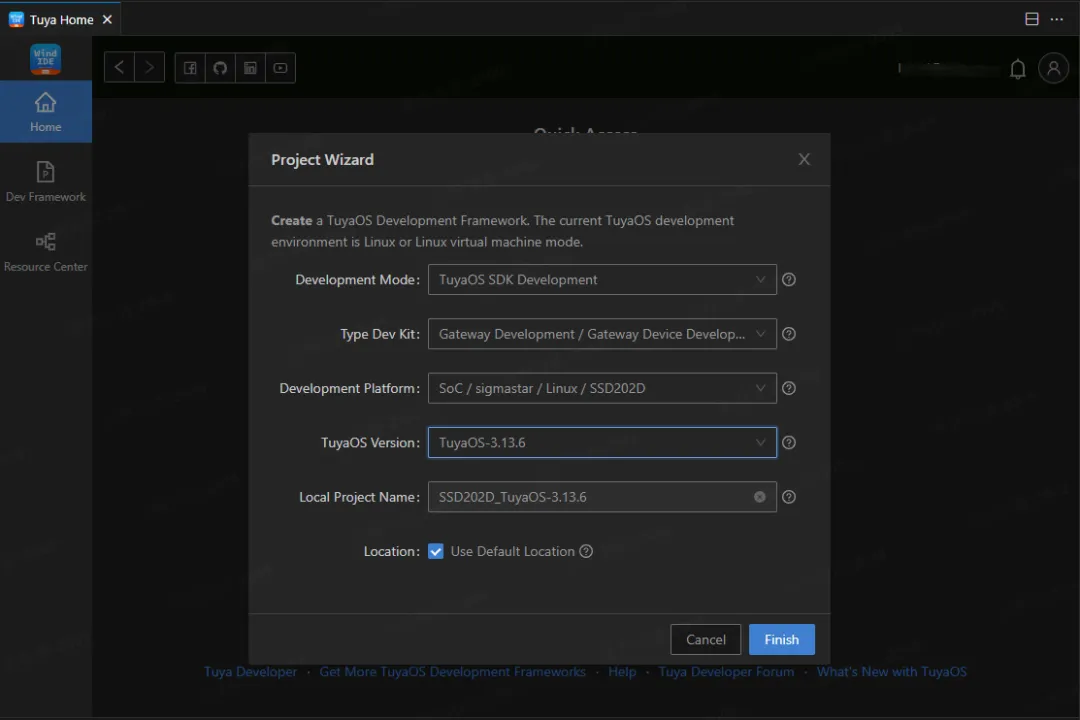The image size is (1080, 720).
Task: Show help for Local Project Name
Action: (x=789, y=497)
